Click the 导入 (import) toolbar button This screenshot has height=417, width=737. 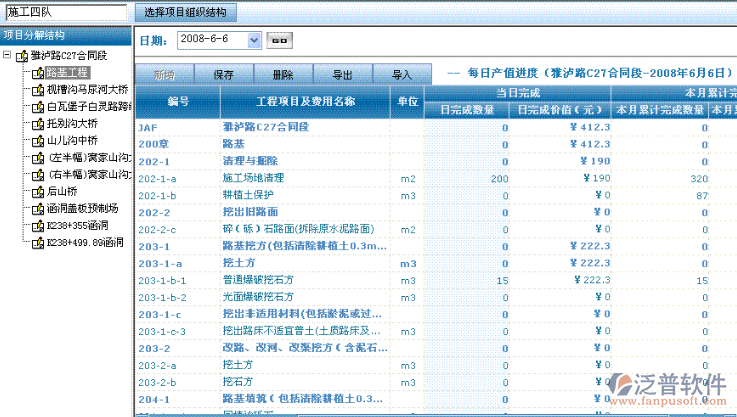(402, 75)
